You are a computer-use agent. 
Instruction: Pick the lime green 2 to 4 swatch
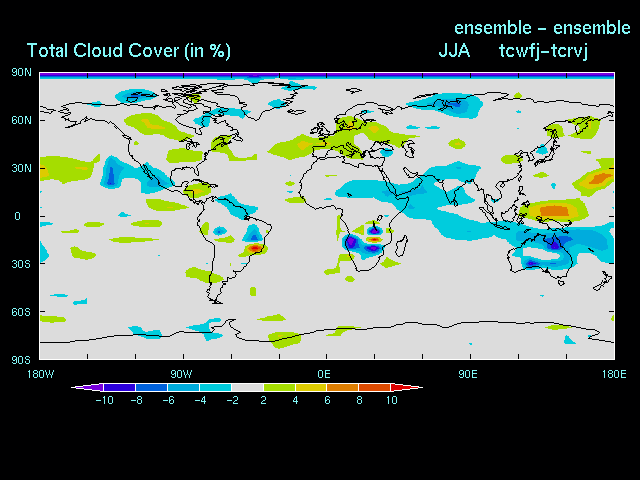tap(279, 387)
